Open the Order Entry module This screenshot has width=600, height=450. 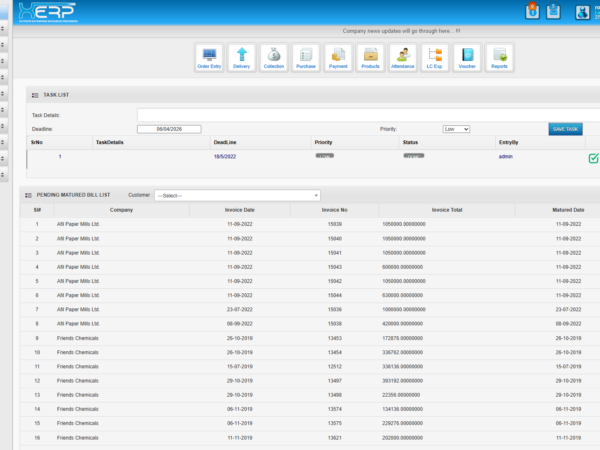tap(209, 58)
